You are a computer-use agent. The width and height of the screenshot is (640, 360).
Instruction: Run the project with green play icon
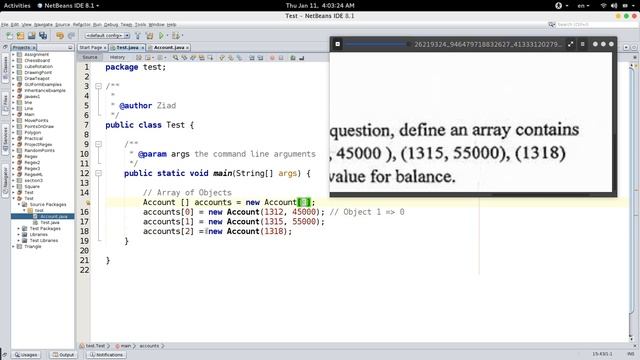coord(161,36)
